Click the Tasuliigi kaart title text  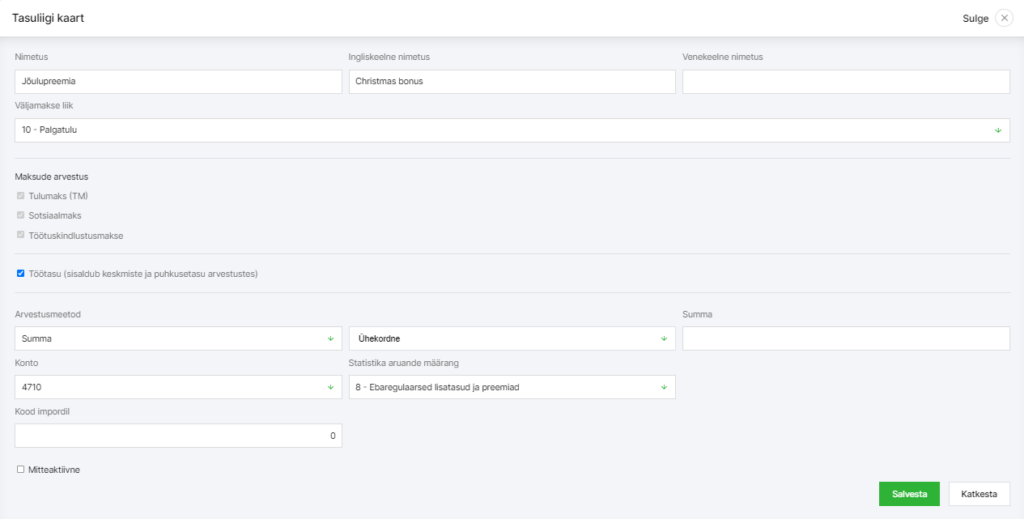click(x=48, y=18)
